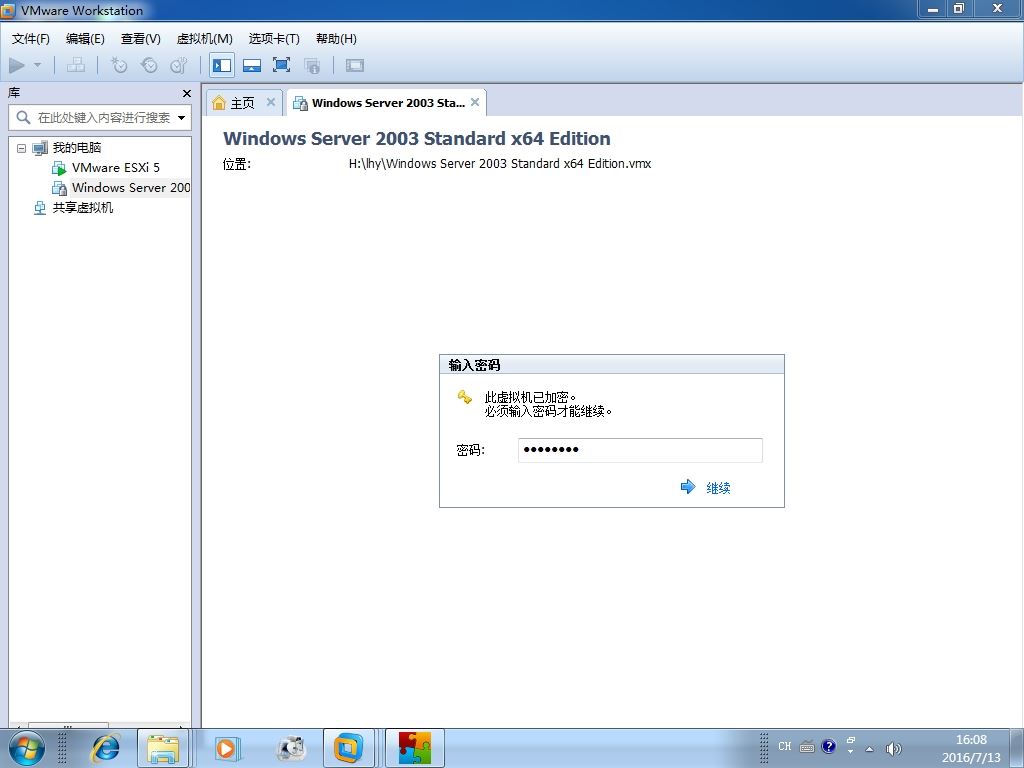Screen dimensions: 1024x768
Task: Open the snapshot manager toolbar icon
Action: pyautogui.click(x=178, y=65)
